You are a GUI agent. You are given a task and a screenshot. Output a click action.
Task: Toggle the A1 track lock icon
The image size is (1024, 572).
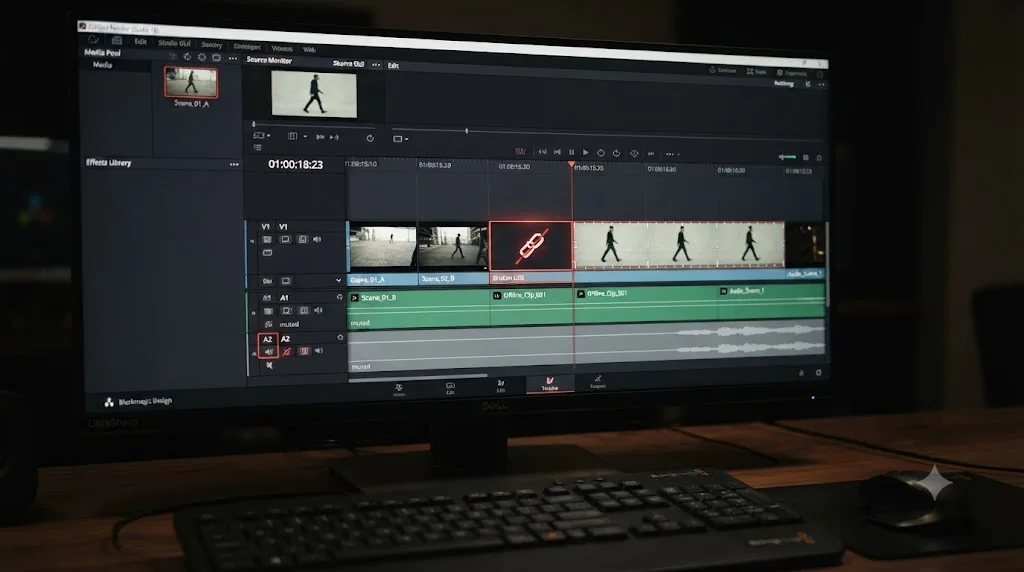pos(268,311)
